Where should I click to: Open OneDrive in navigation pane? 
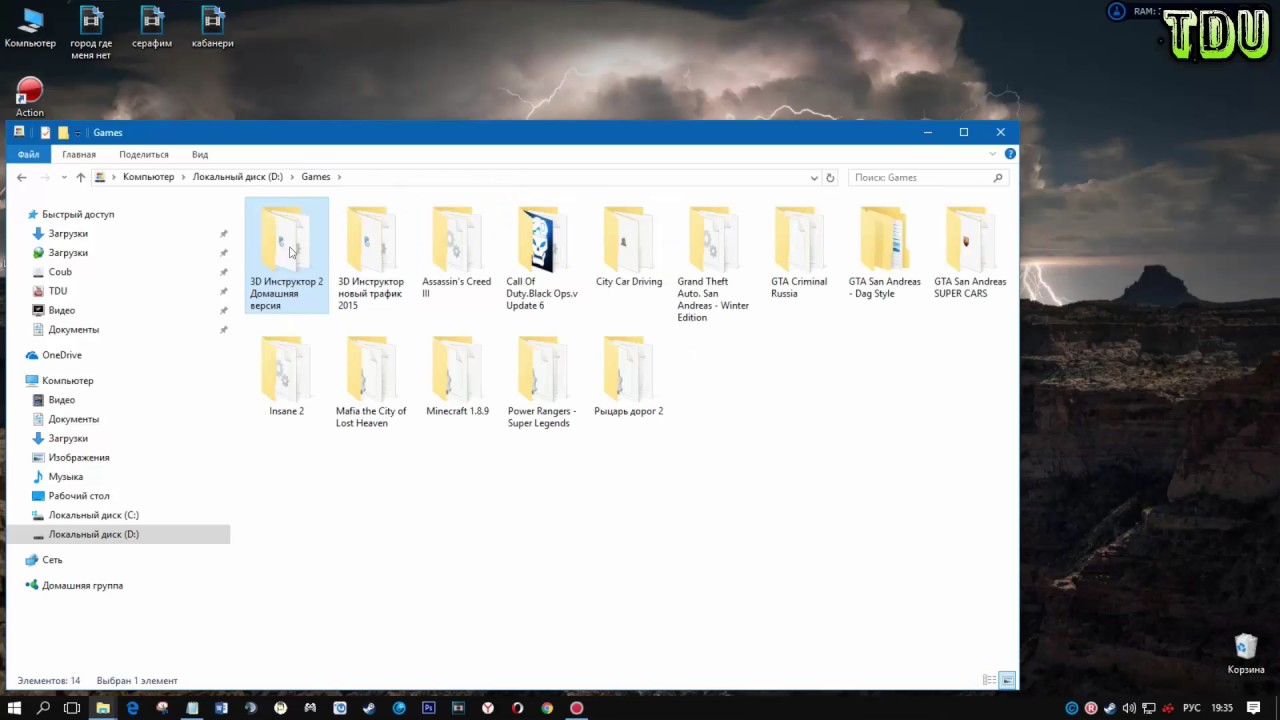(62, 355)
